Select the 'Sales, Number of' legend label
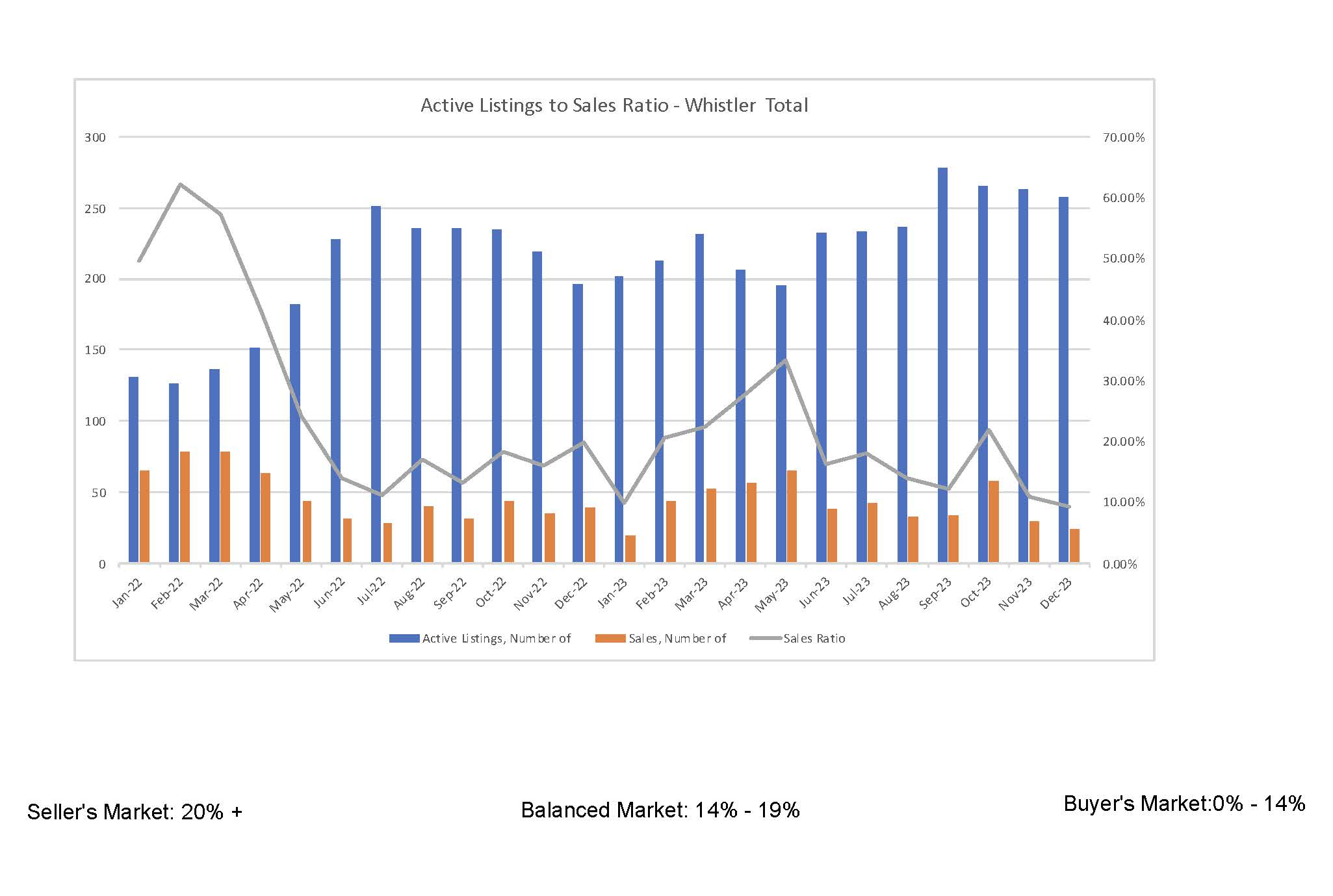 click(x=677, y=639)
